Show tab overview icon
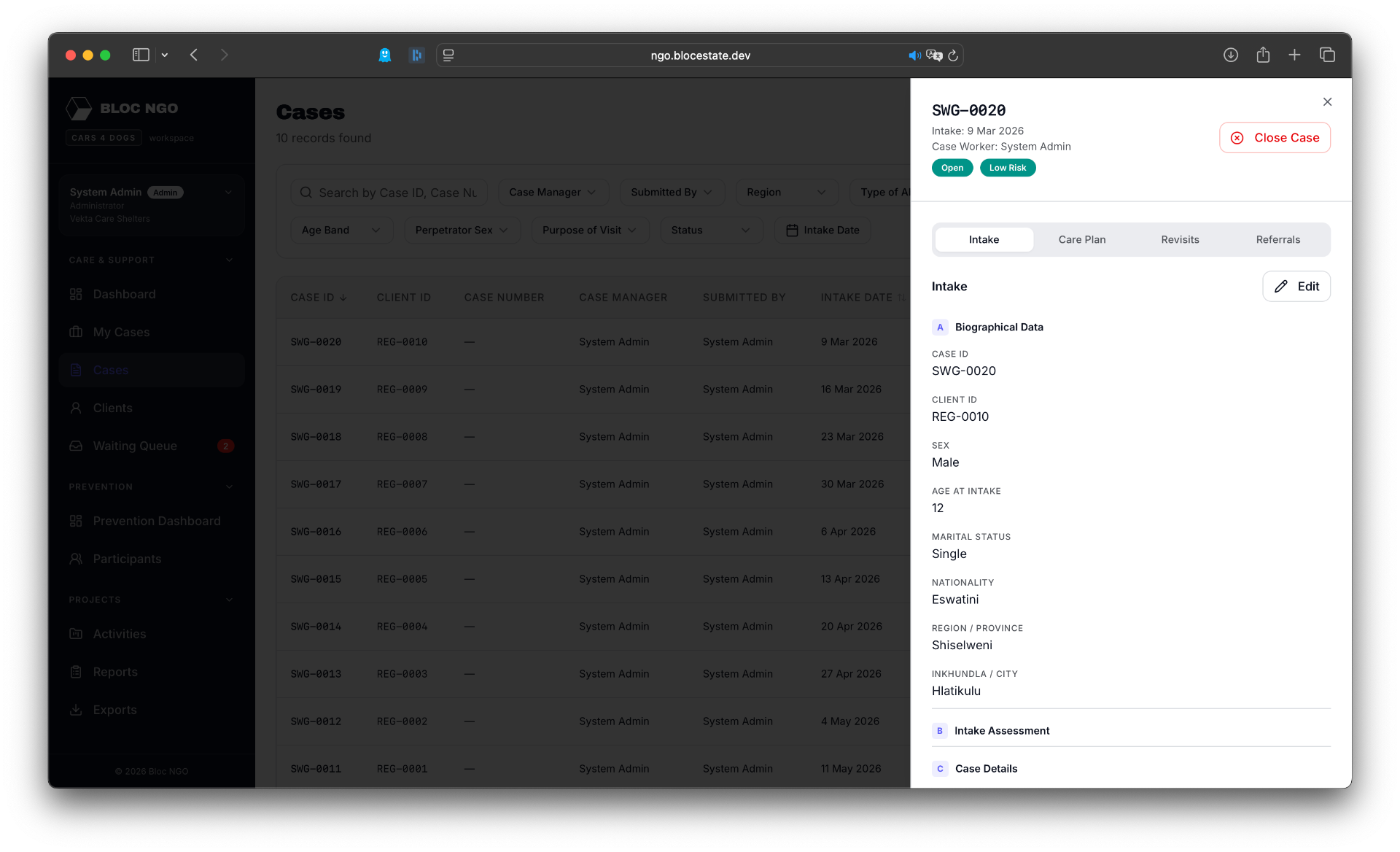 tap(1327, 55)
